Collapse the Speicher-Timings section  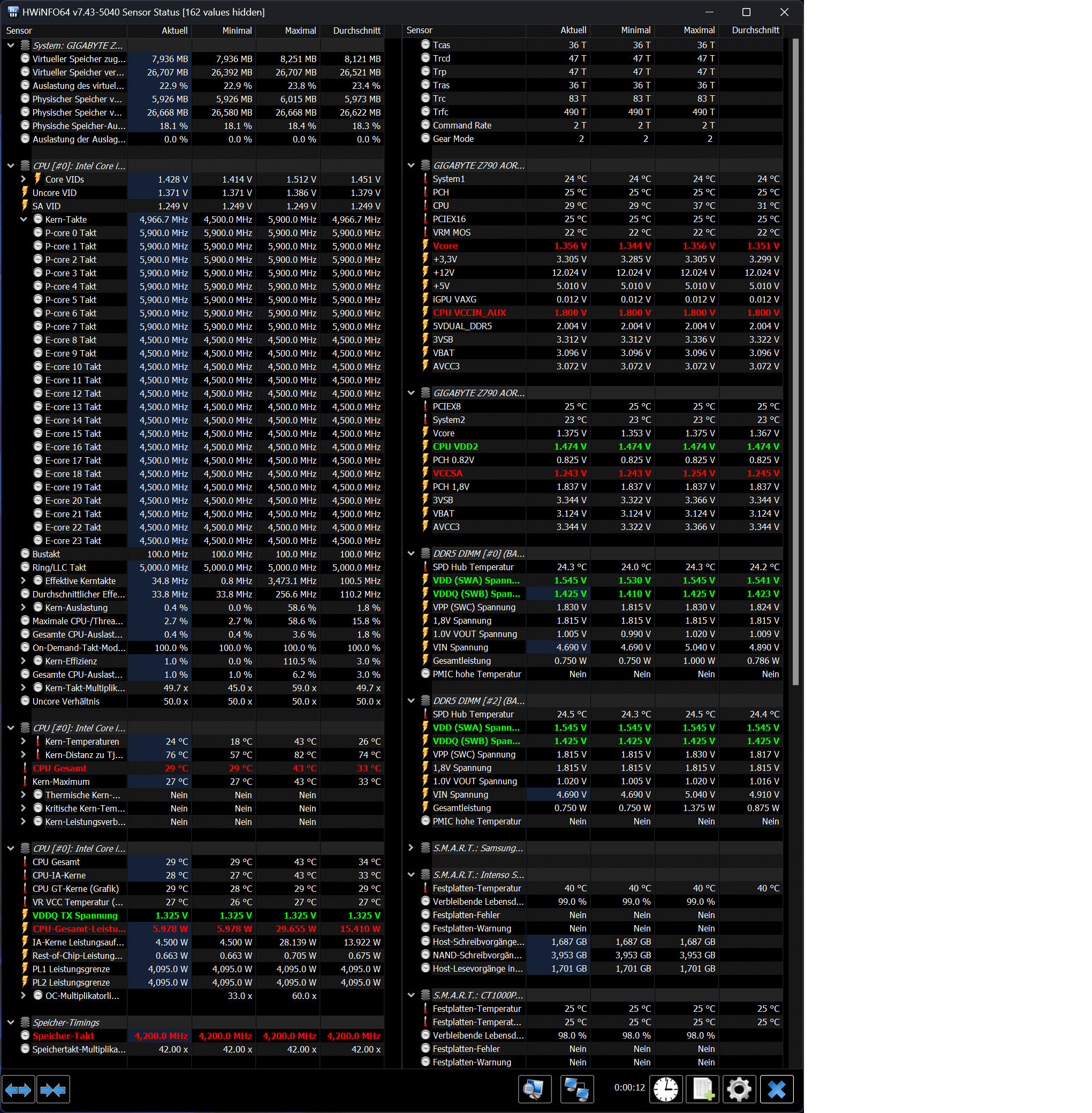[x=11, y=1023]
